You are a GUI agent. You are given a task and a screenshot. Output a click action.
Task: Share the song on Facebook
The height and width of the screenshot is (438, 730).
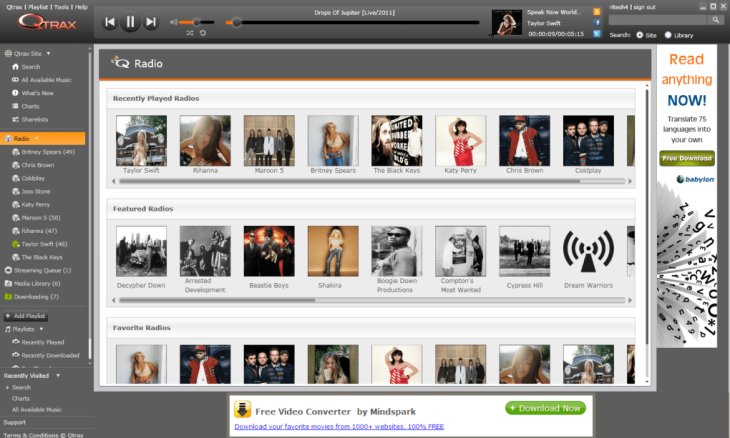(597, 22)
